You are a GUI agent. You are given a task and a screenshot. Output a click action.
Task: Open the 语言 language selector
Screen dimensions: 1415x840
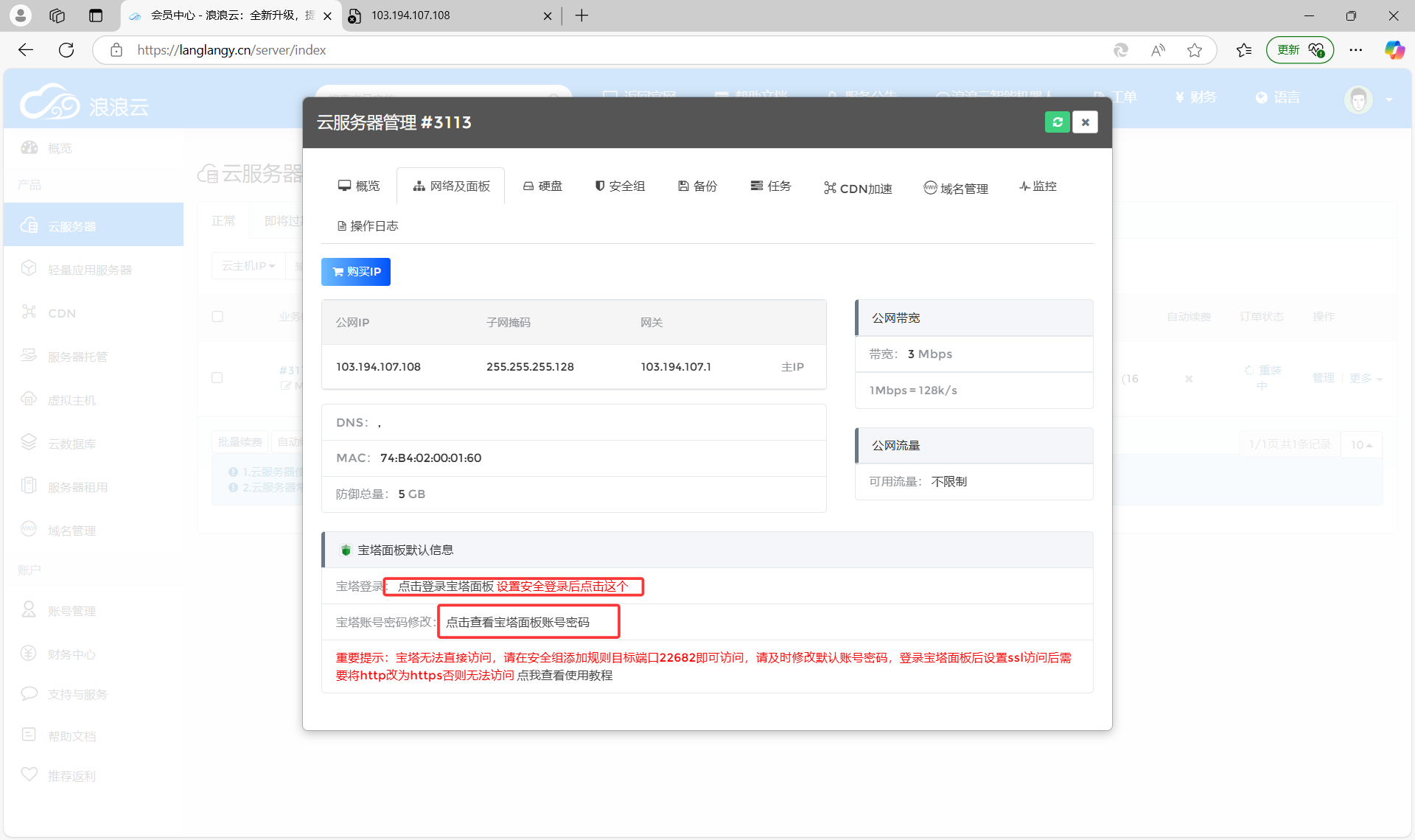point(1278,97)
